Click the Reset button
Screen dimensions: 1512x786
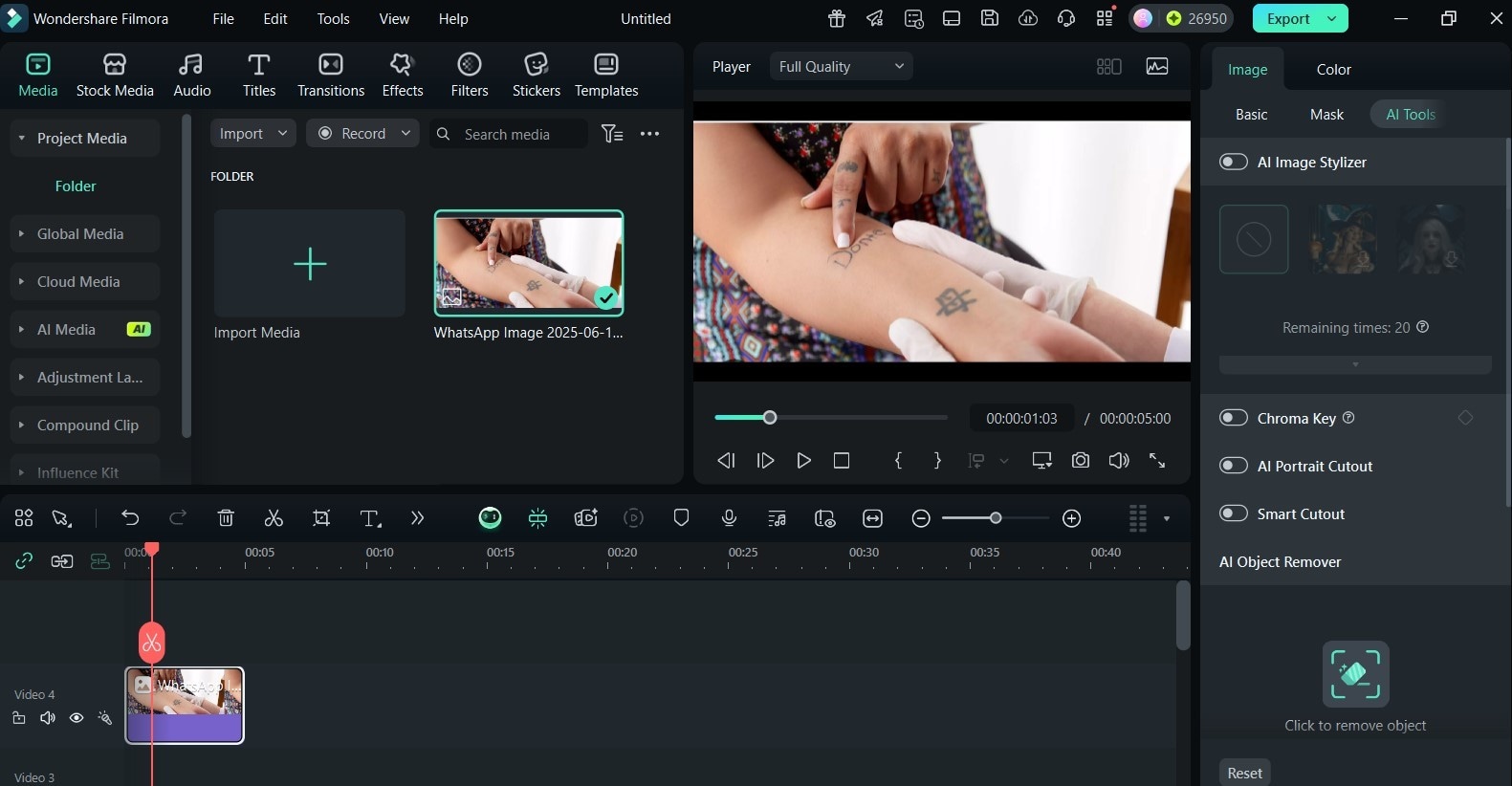tap(1244, 773)
